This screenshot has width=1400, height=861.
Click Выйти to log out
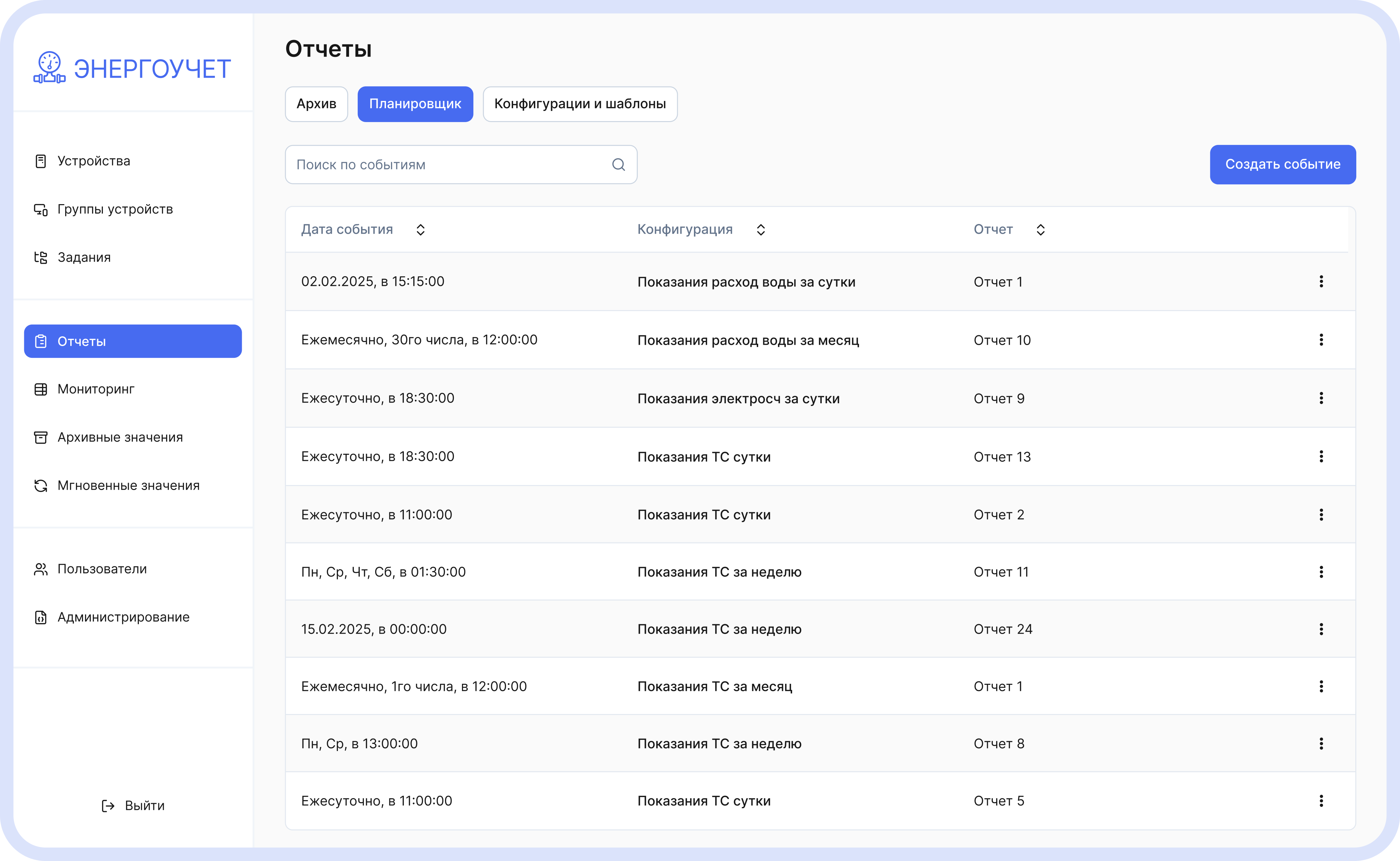[x=133, y=805]
